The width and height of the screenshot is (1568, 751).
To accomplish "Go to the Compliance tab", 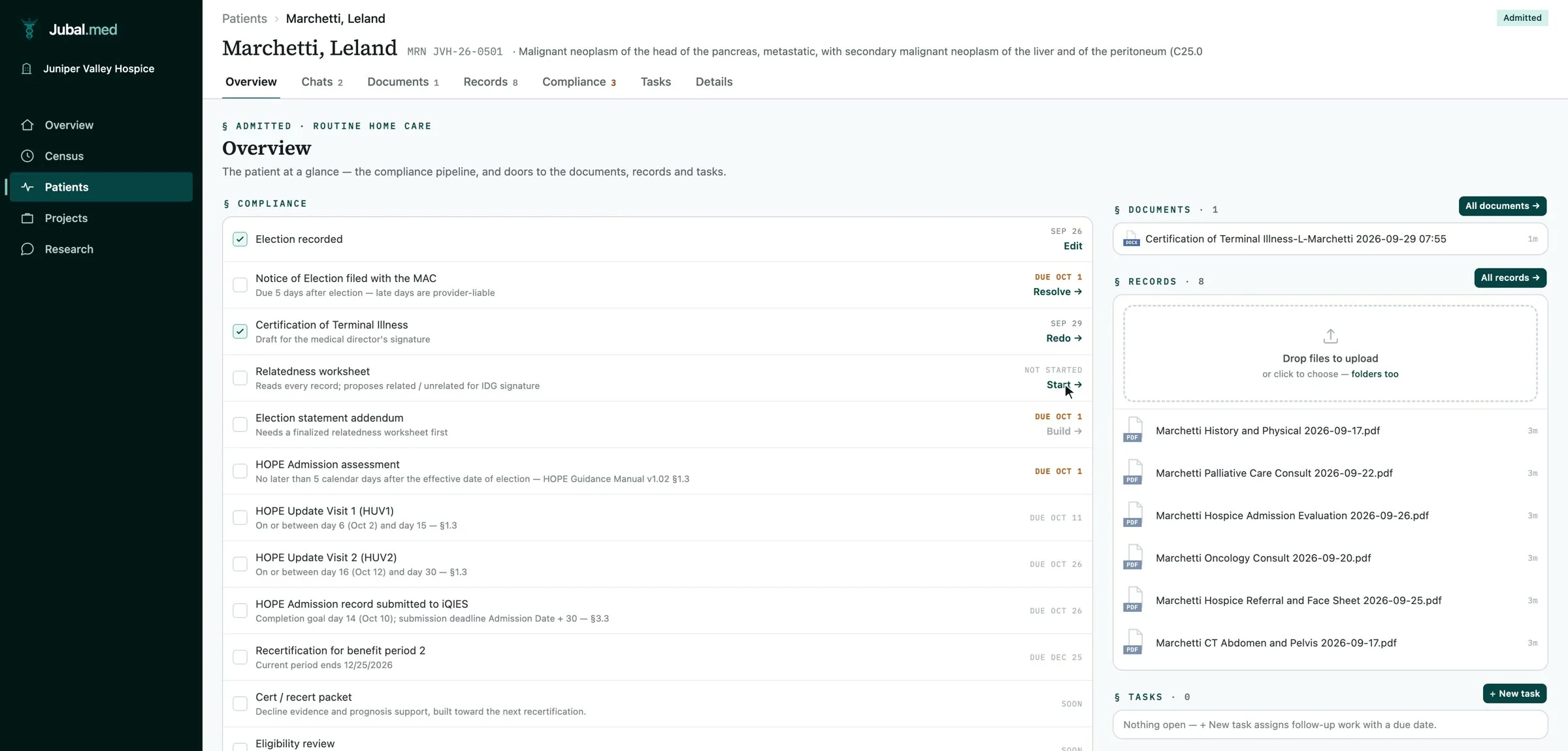I will [579, 82].
